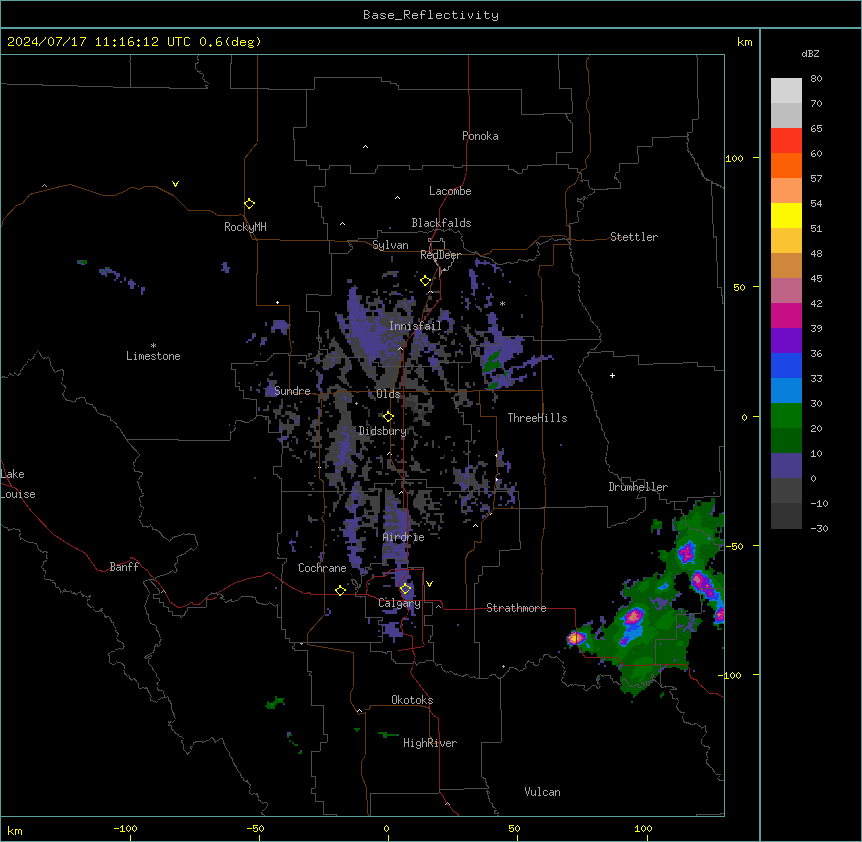Click the Calgary city label
The width and height of the screenshot is (862, 842).
click(399, 603)
